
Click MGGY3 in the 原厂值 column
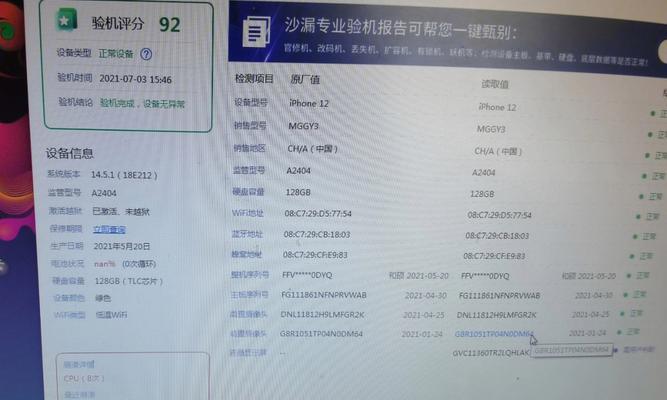303,126
